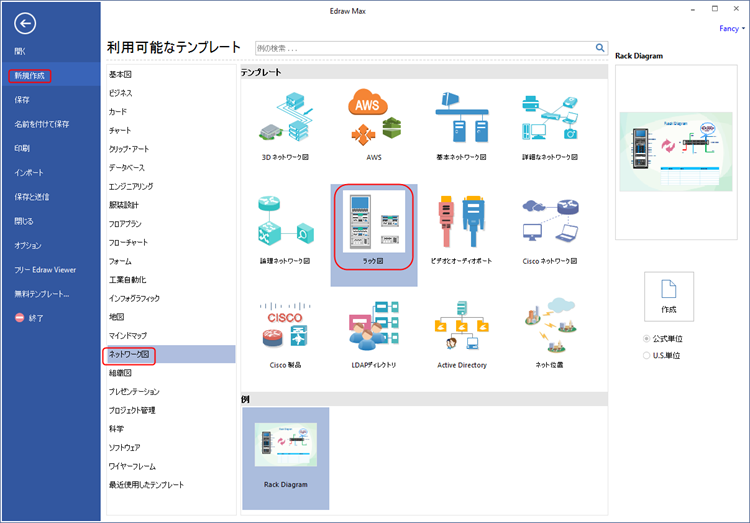Select the チャート category

120,131
